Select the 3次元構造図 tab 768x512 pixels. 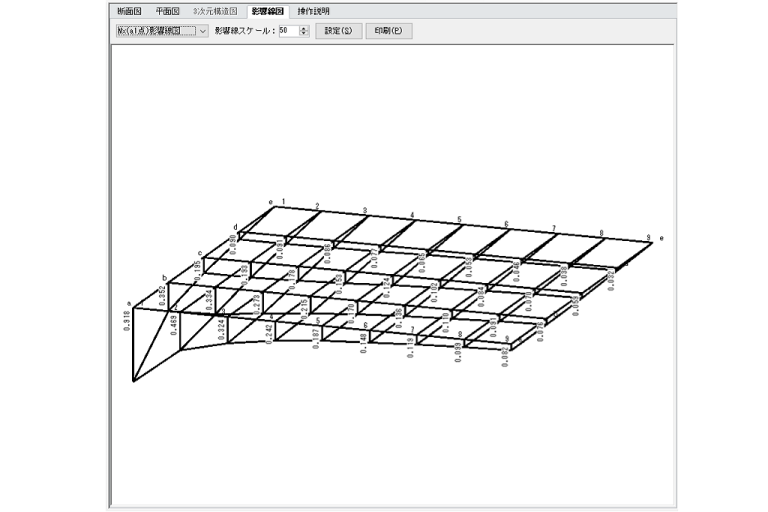click(214, 11)
